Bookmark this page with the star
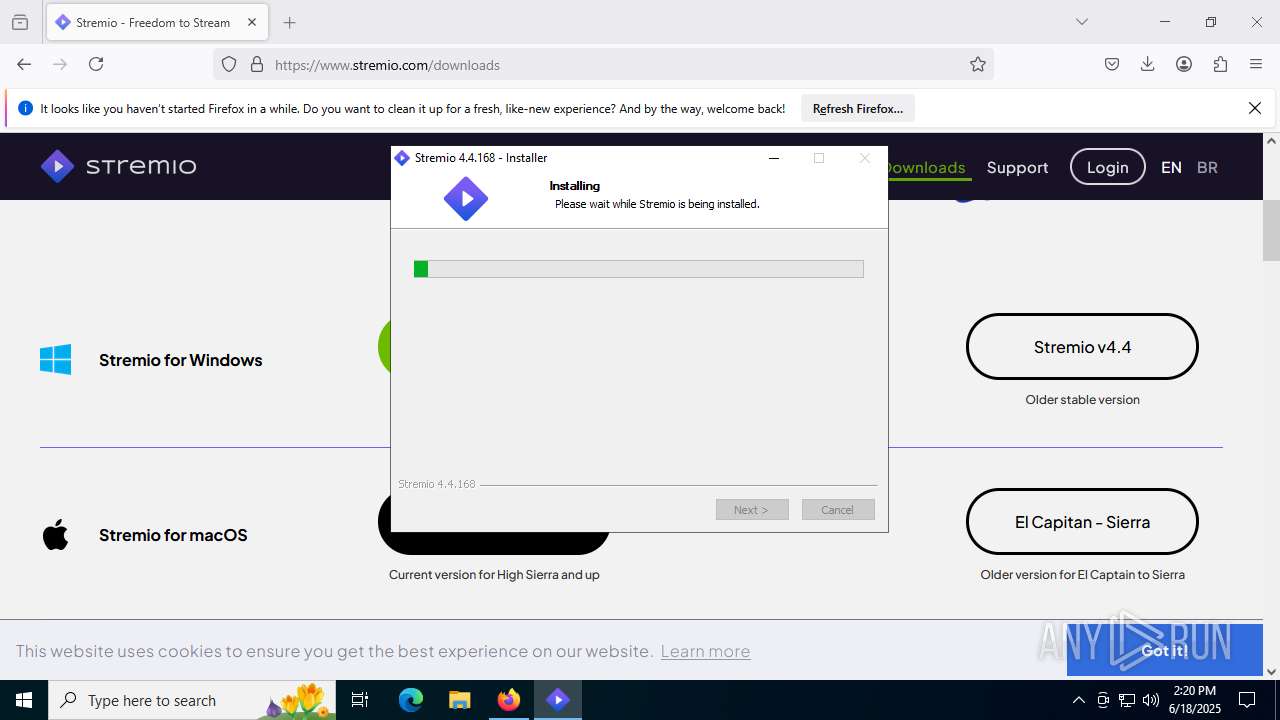The image size is (1280, 720). [x=978, y=64]
